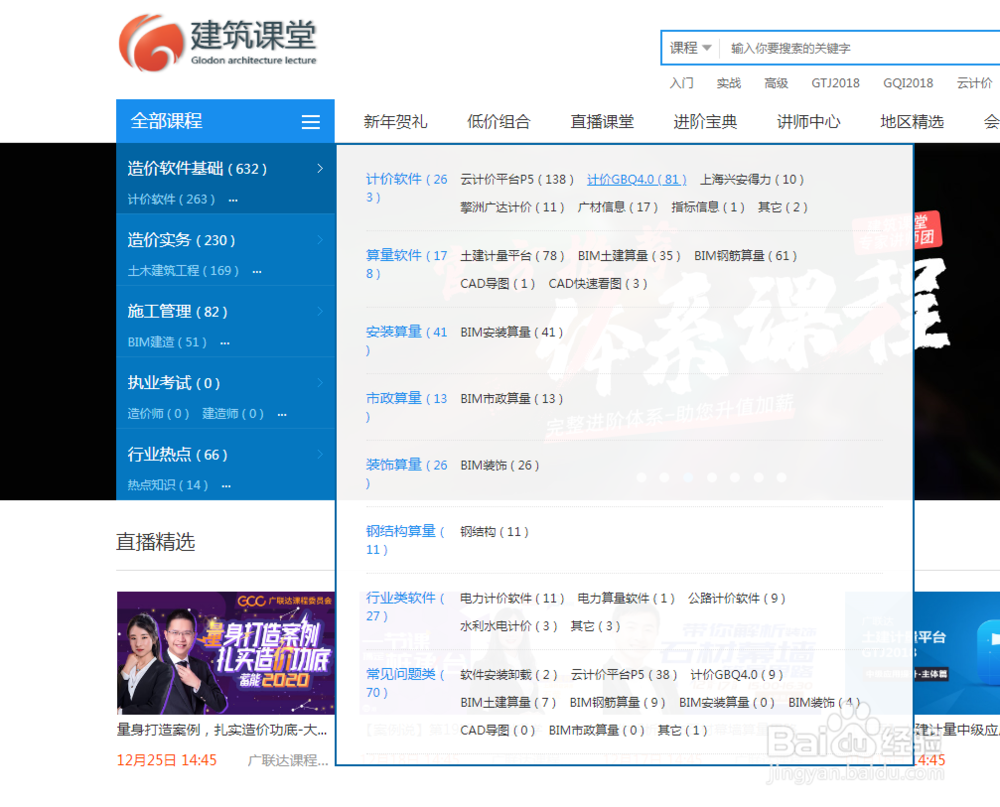Open the 计价软件 category heading in flyout
Screen dimensions: 1000x807
click(x=406, y=188)
